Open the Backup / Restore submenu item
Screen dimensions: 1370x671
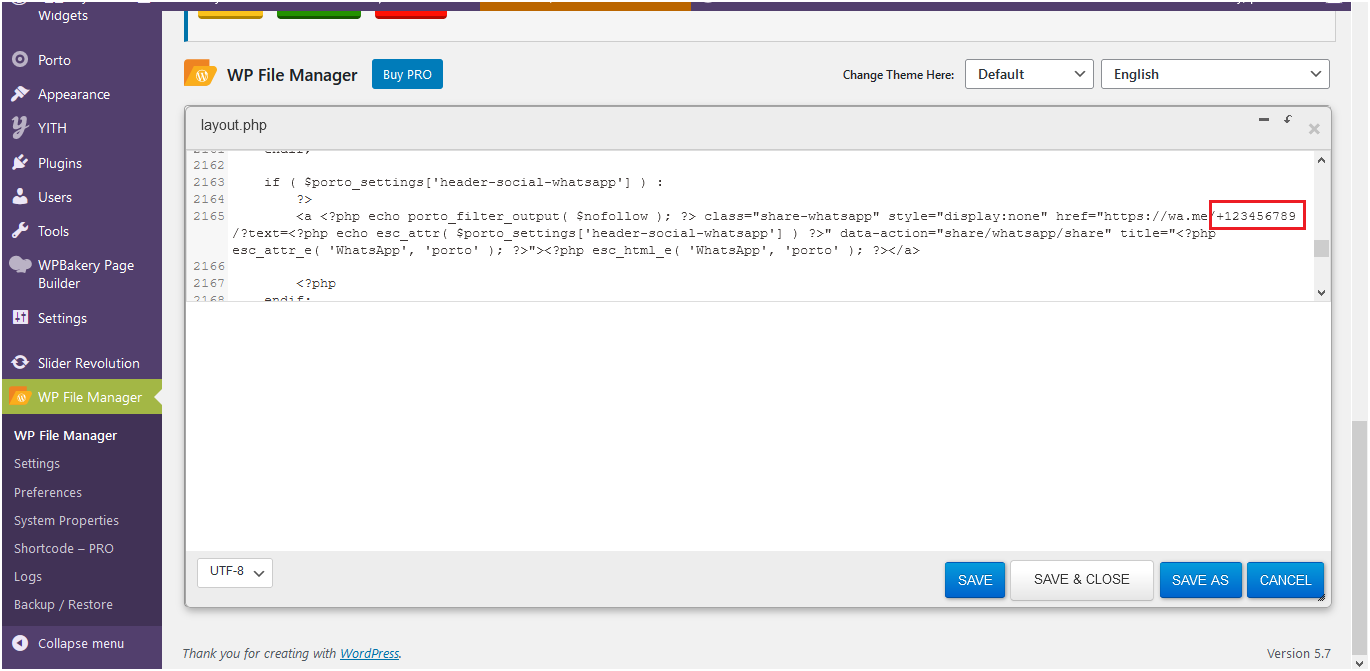(x=63, y=604)
